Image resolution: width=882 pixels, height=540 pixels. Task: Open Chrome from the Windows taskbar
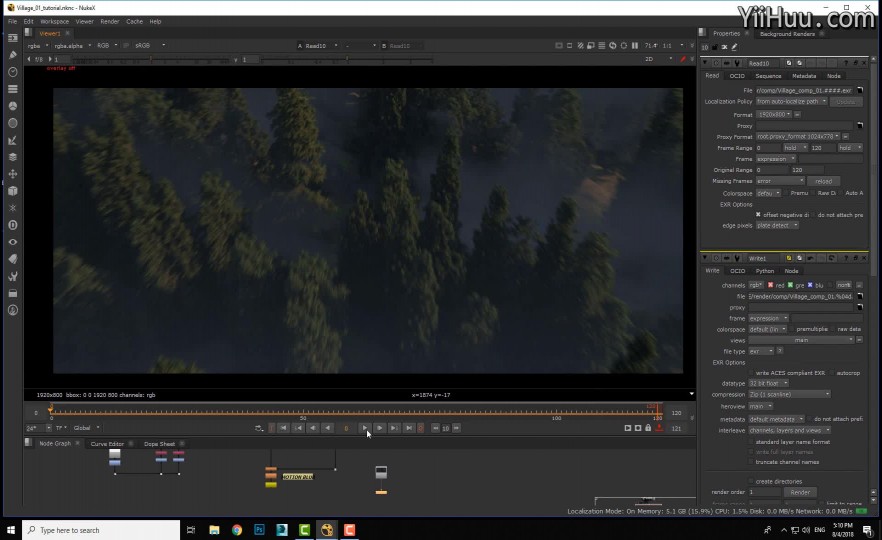[237, 530]
